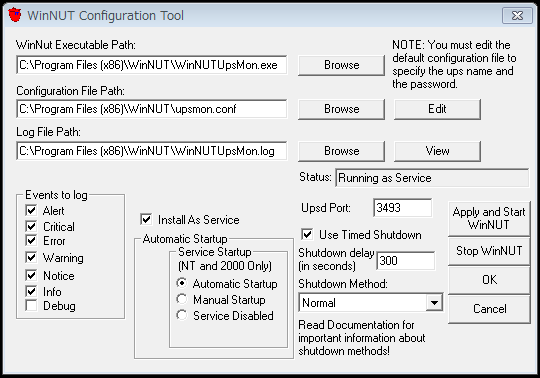Toggle the Critical event checkbox
This screenshot has height=378, width=540.
[31, 226]
